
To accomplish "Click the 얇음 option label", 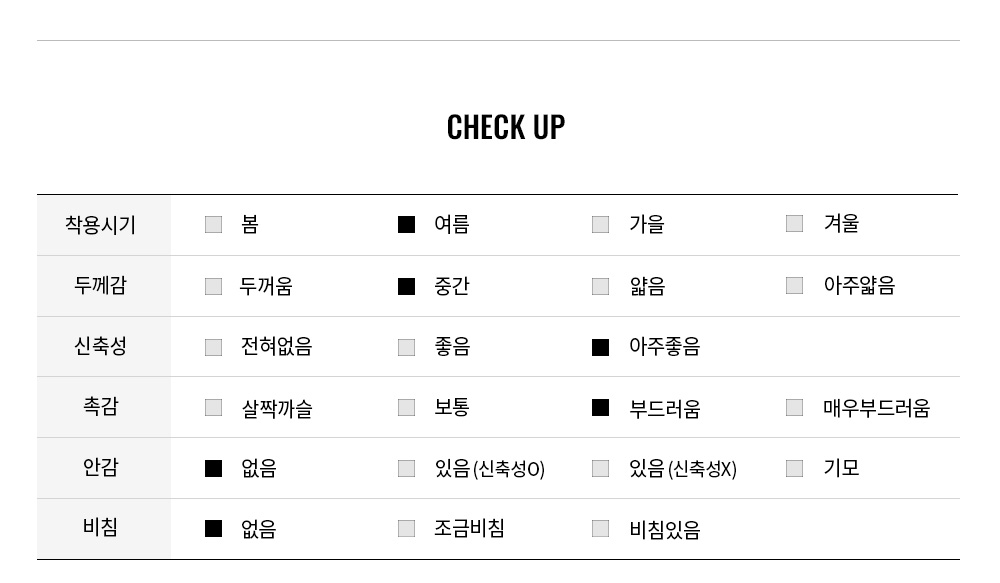I will 647,286.
